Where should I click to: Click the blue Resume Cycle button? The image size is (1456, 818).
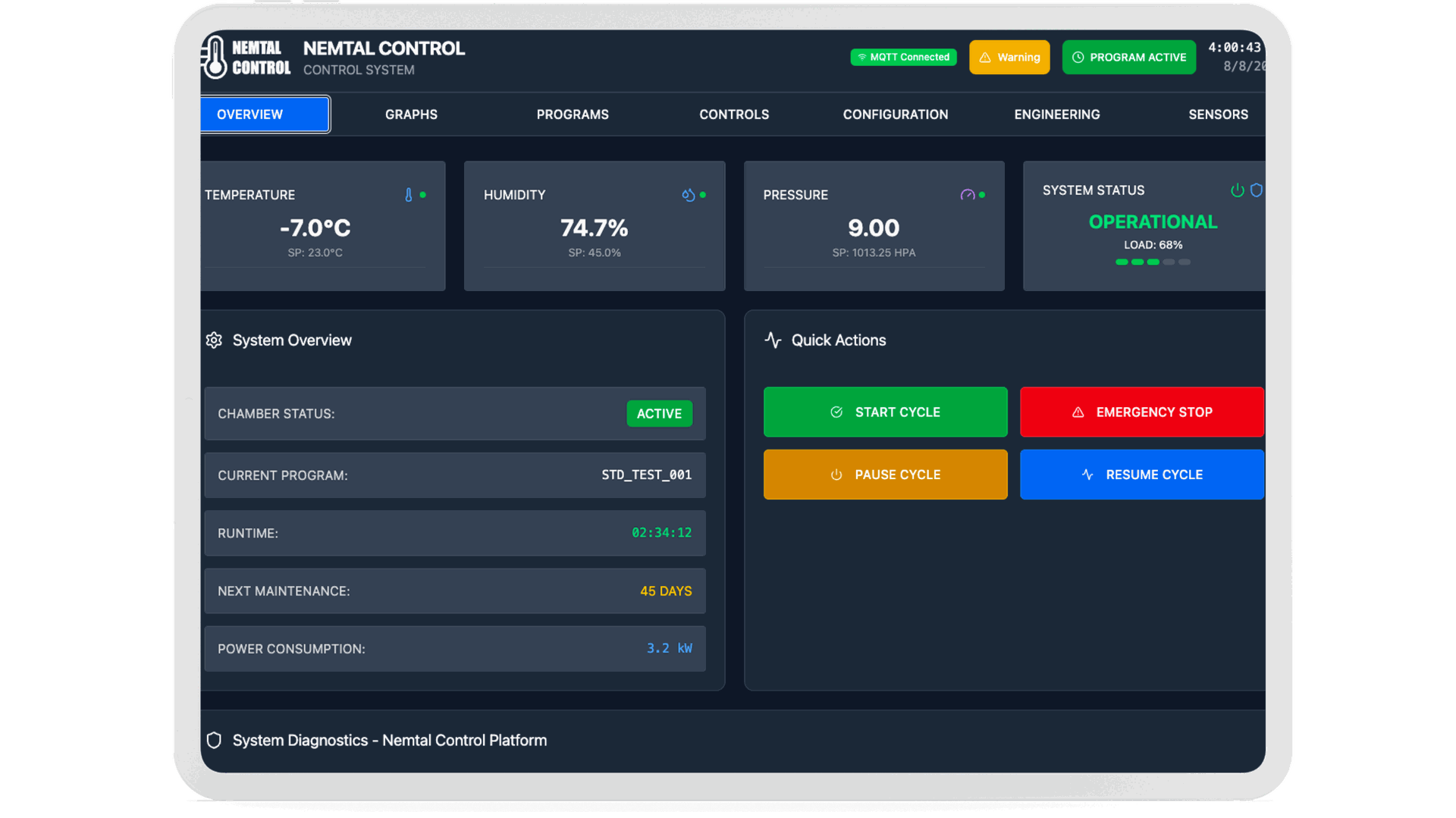(1141, 475)
